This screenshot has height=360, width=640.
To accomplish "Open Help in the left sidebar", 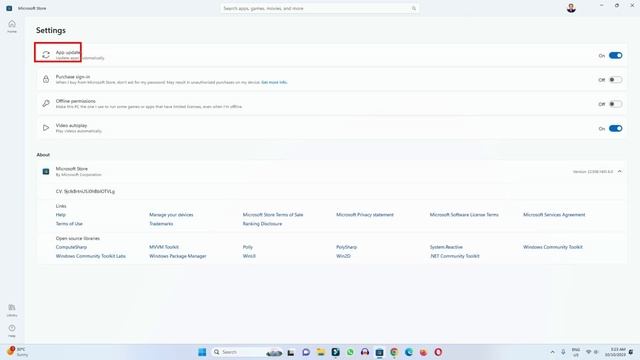I will click(12, 330).
